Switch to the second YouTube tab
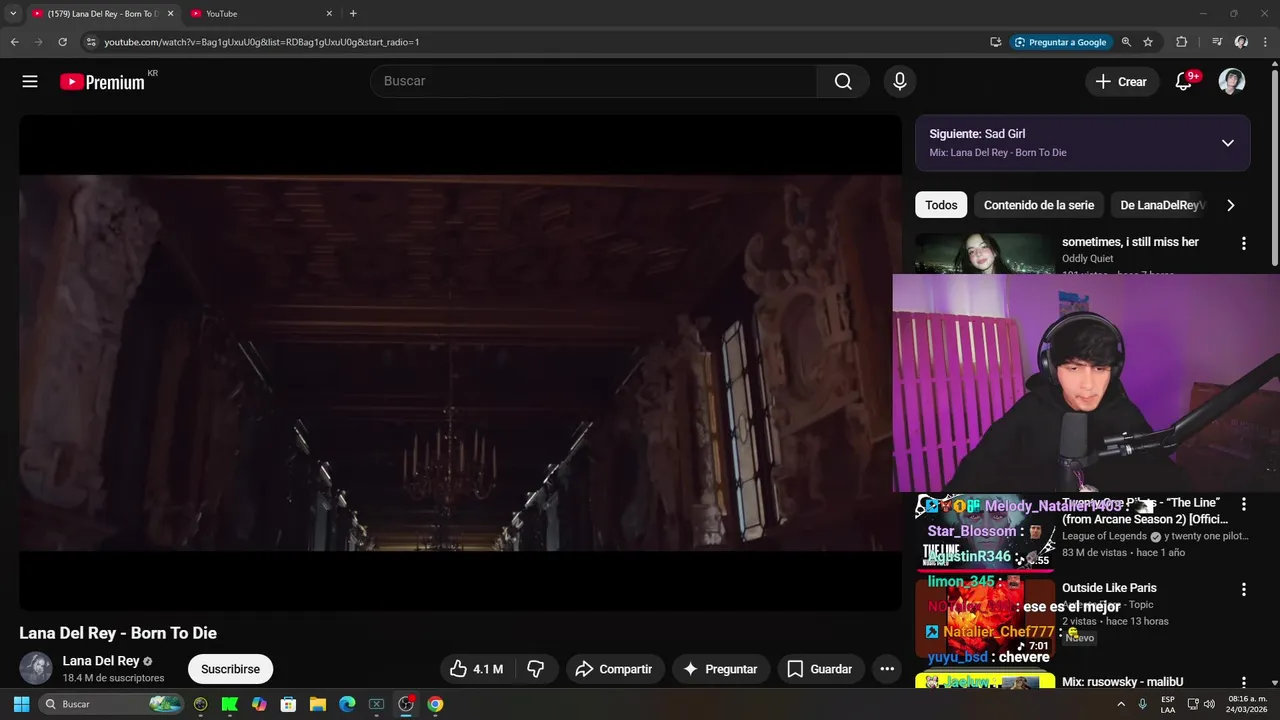 pos(262,14)
